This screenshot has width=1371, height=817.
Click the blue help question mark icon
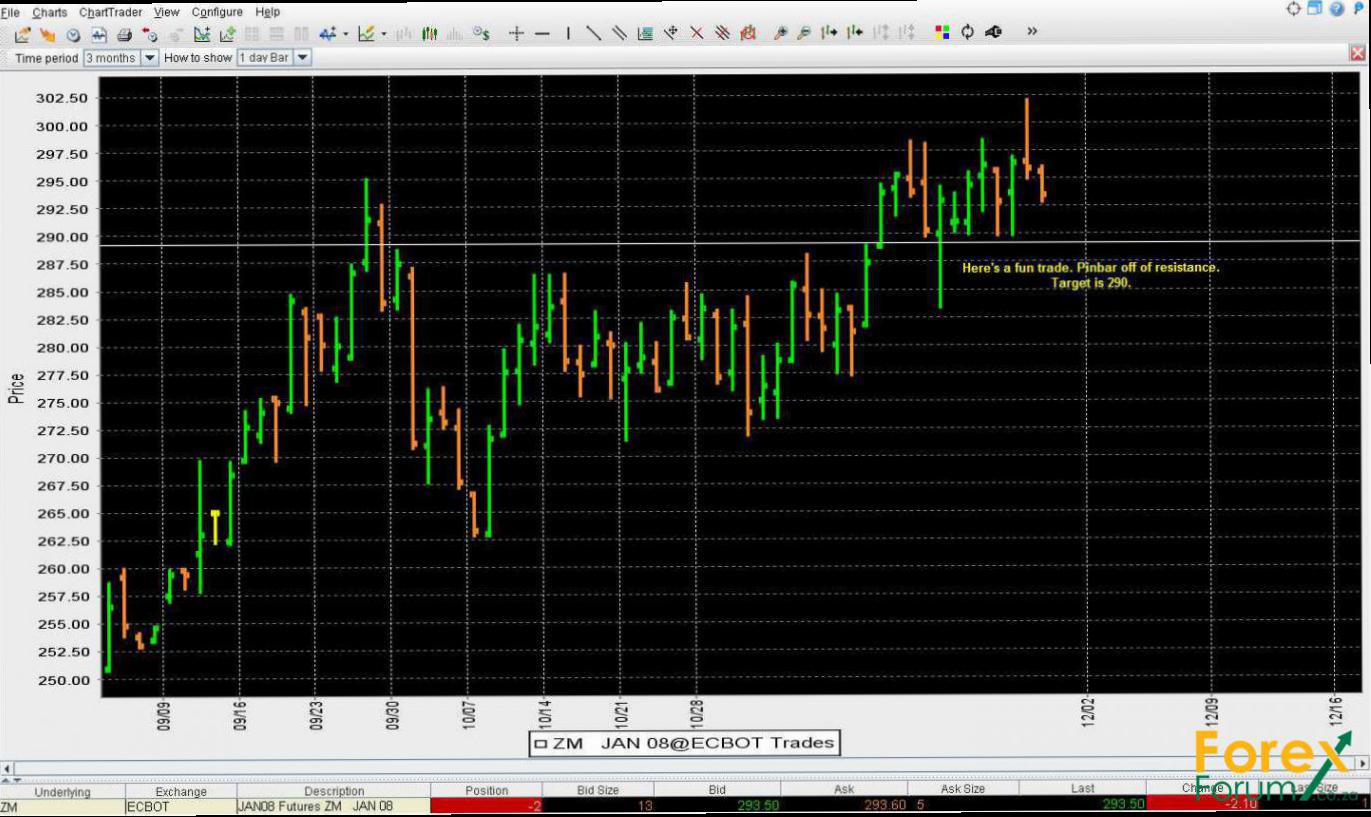[x=1337, y=10]
